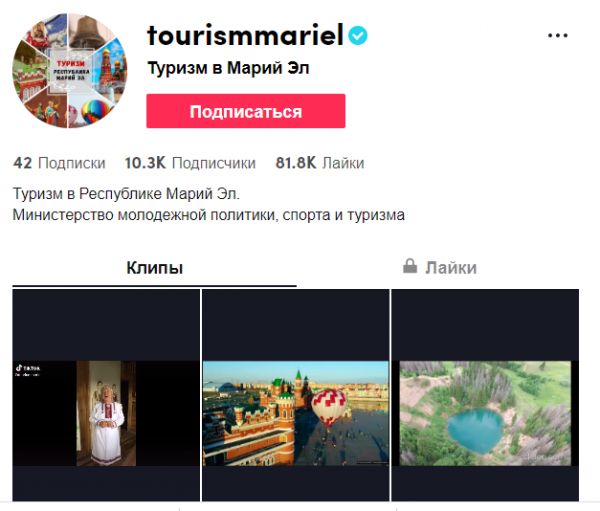600x511 pixels.
Task: Switch to the Лайки tab
Action: tap(440, 268)
